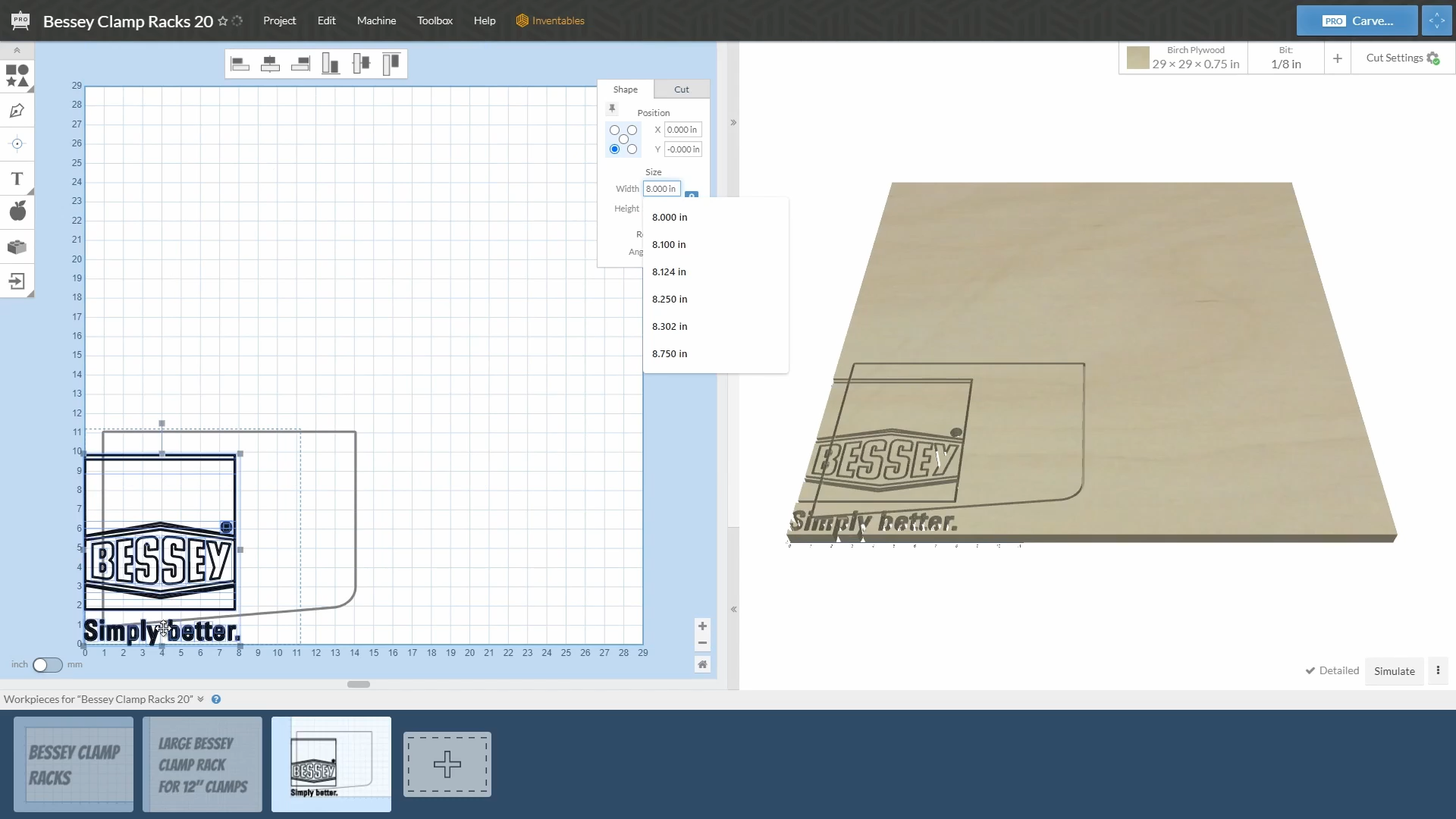This screenshot has height=819, width=1456.
Task: Open the Large Bessey Clamp Rack workpiece
Action: pos(202,764)
